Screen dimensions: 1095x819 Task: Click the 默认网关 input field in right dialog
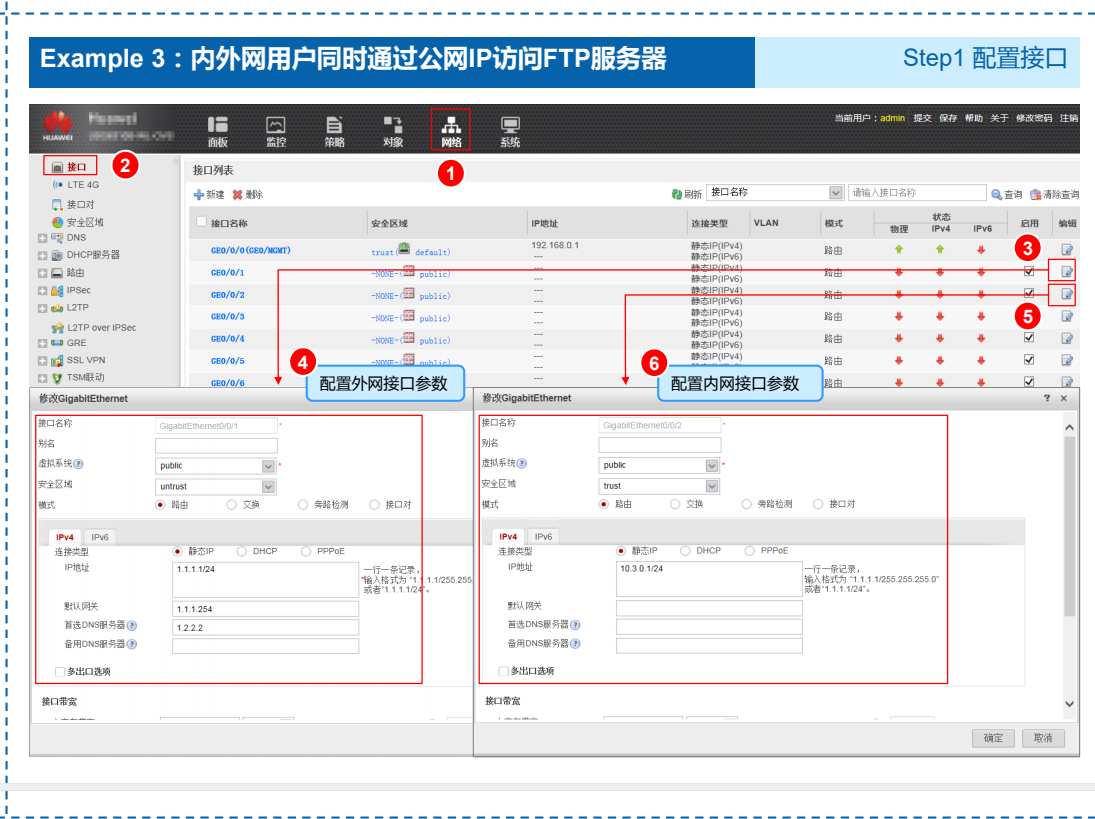[x=709, y=608]
